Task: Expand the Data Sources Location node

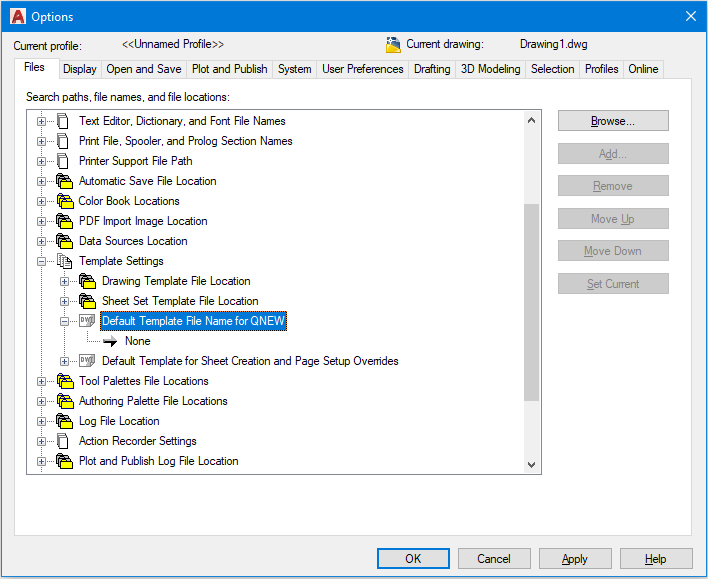Action: pos(42,241)
